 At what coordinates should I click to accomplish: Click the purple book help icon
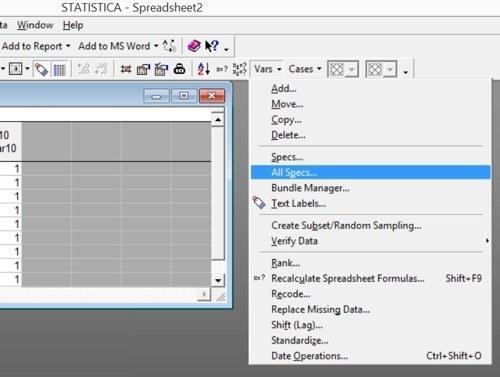click(x=194, y=46)
